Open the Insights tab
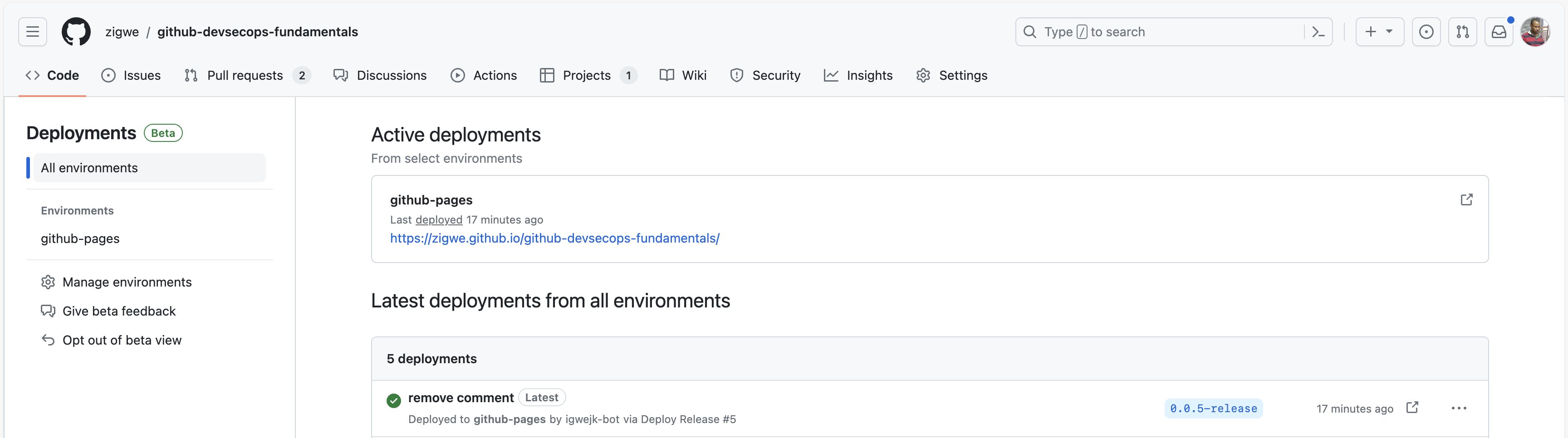The image size is (1568, 438). (x=858, y=75)
